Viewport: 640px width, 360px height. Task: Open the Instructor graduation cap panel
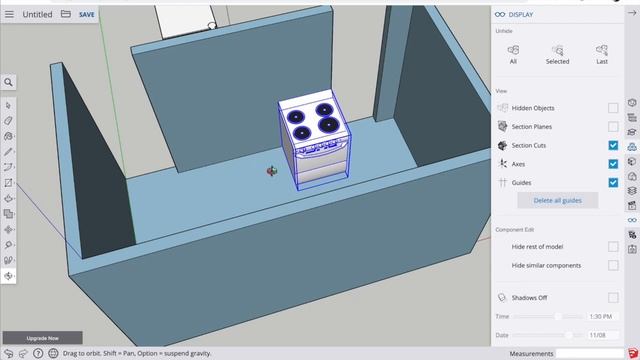(x=632, y=132)
